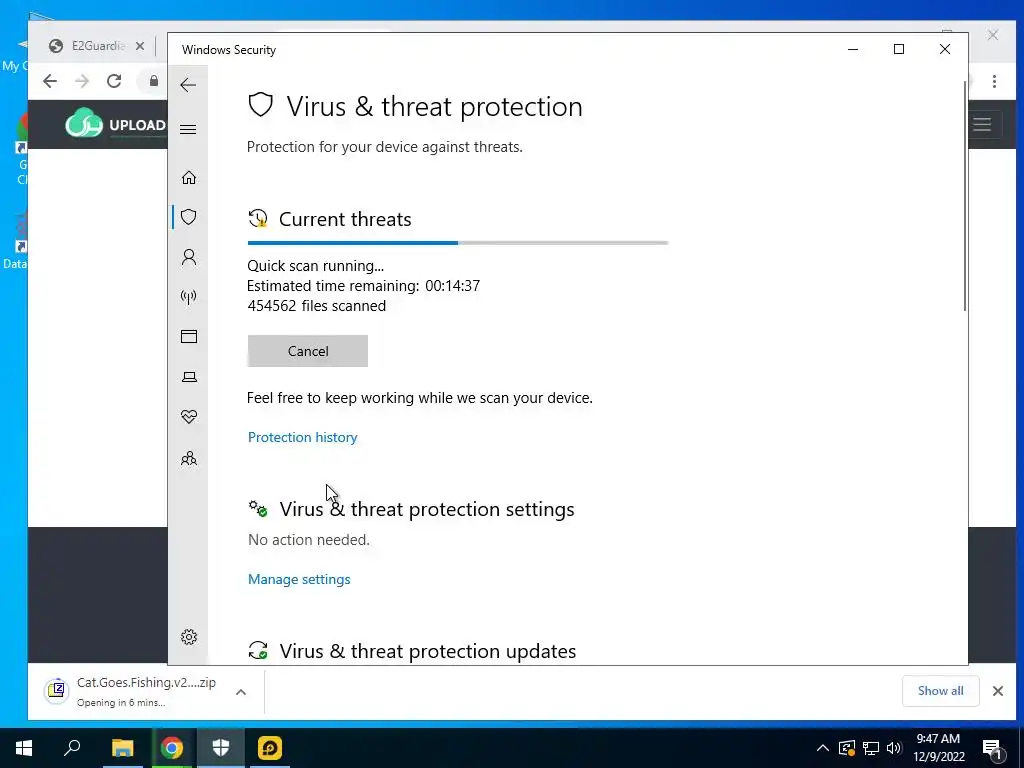Close the E2Guardian Chrome tab

(139, 46)
